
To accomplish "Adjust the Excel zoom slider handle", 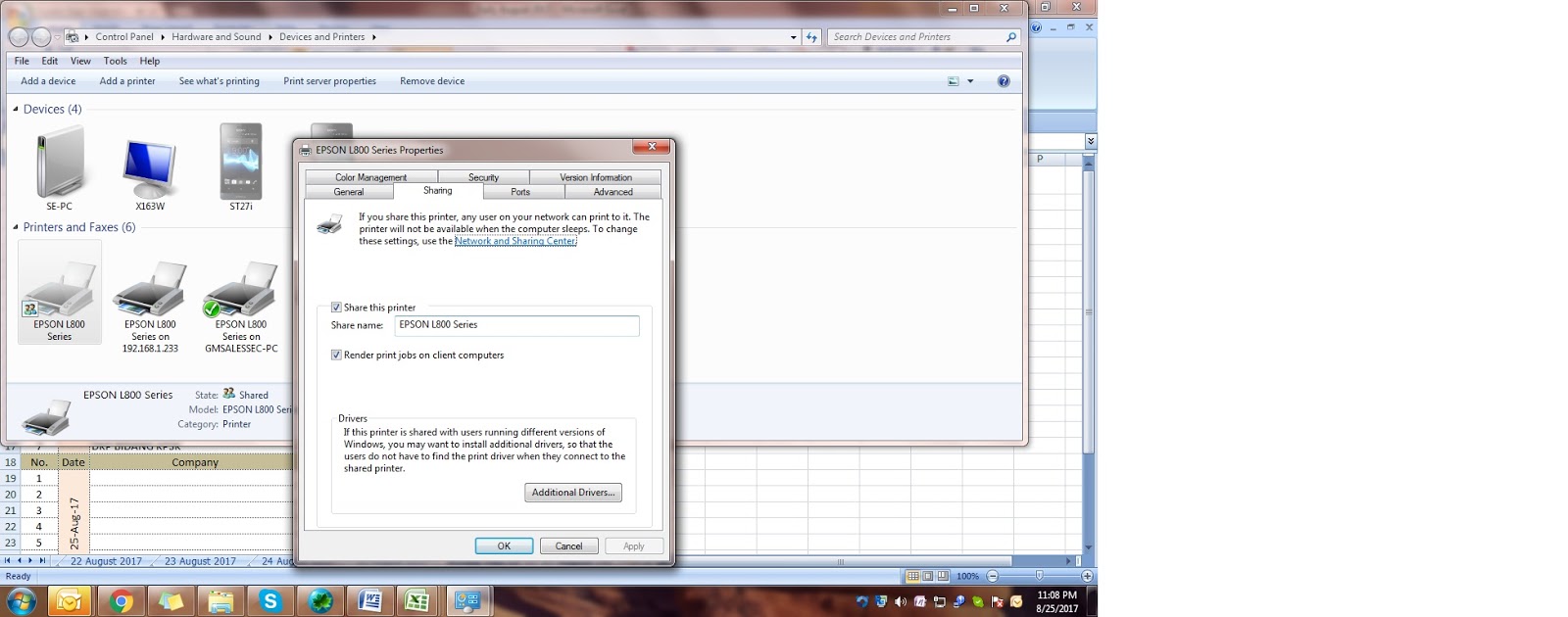I will point(1040,576).
